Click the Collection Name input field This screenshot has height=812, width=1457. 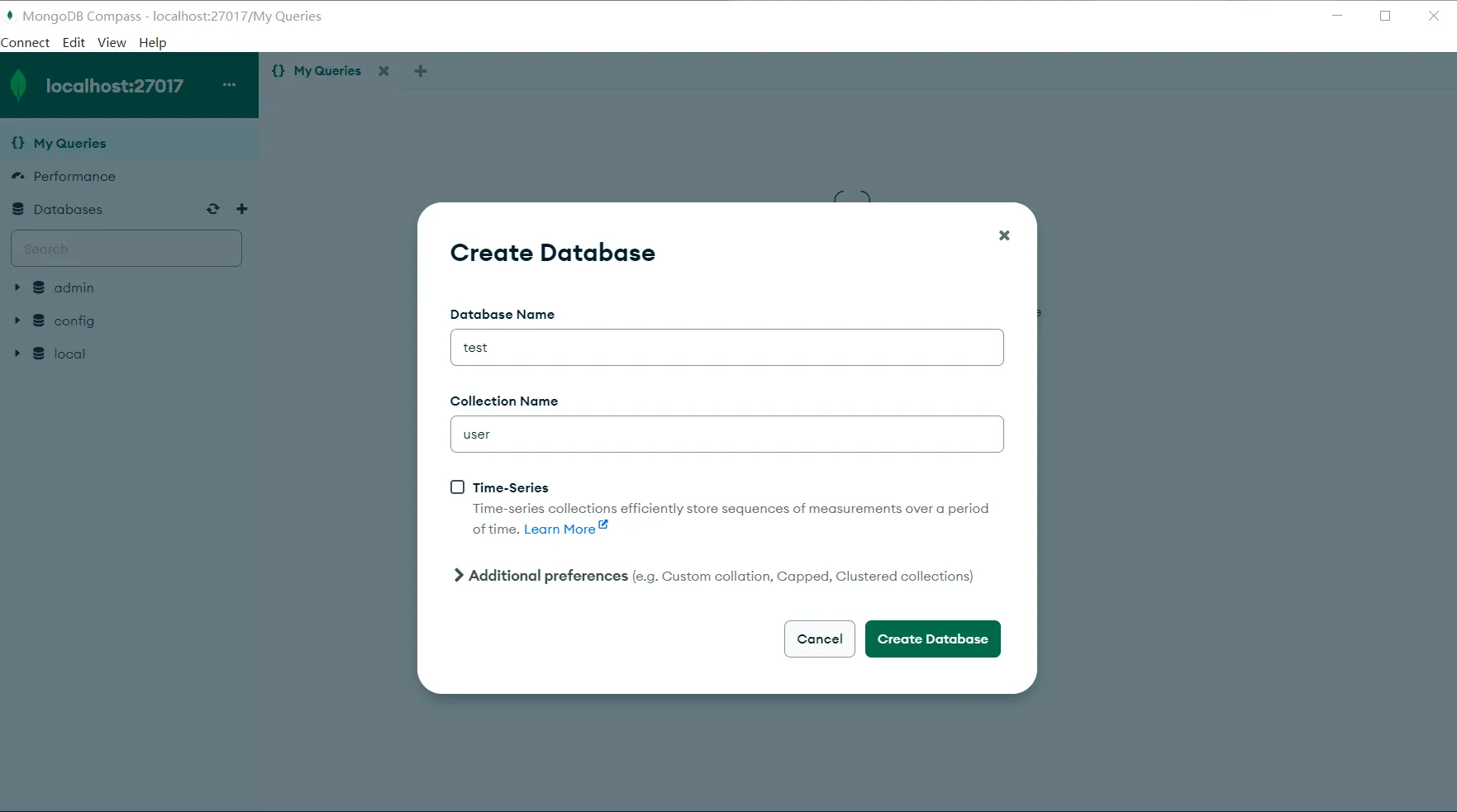726,434
